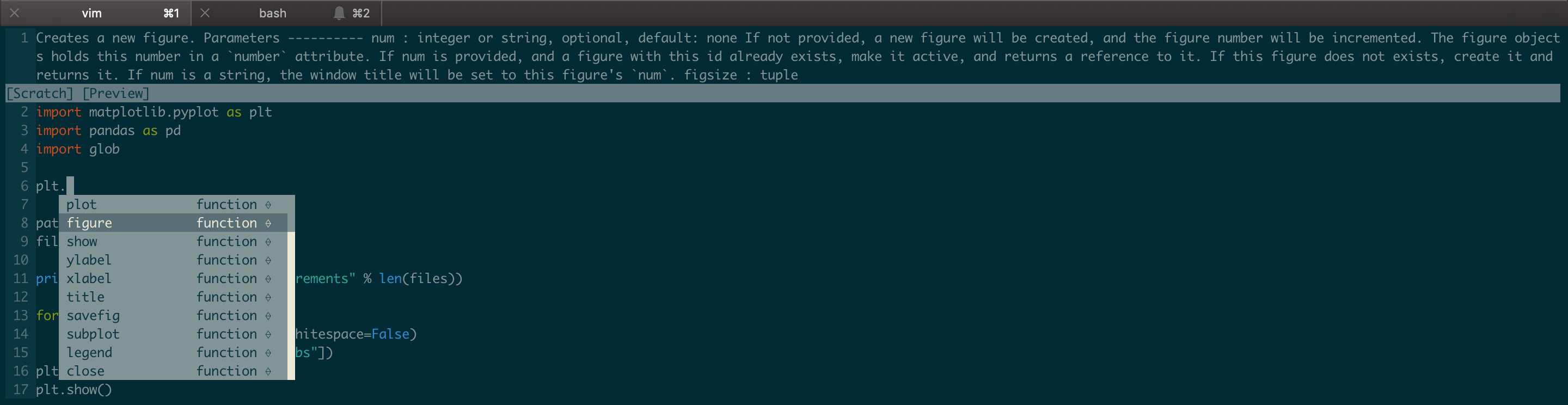Pick legend in the completion popup
Screen dimensions: 1568x405
click(89, 352)
